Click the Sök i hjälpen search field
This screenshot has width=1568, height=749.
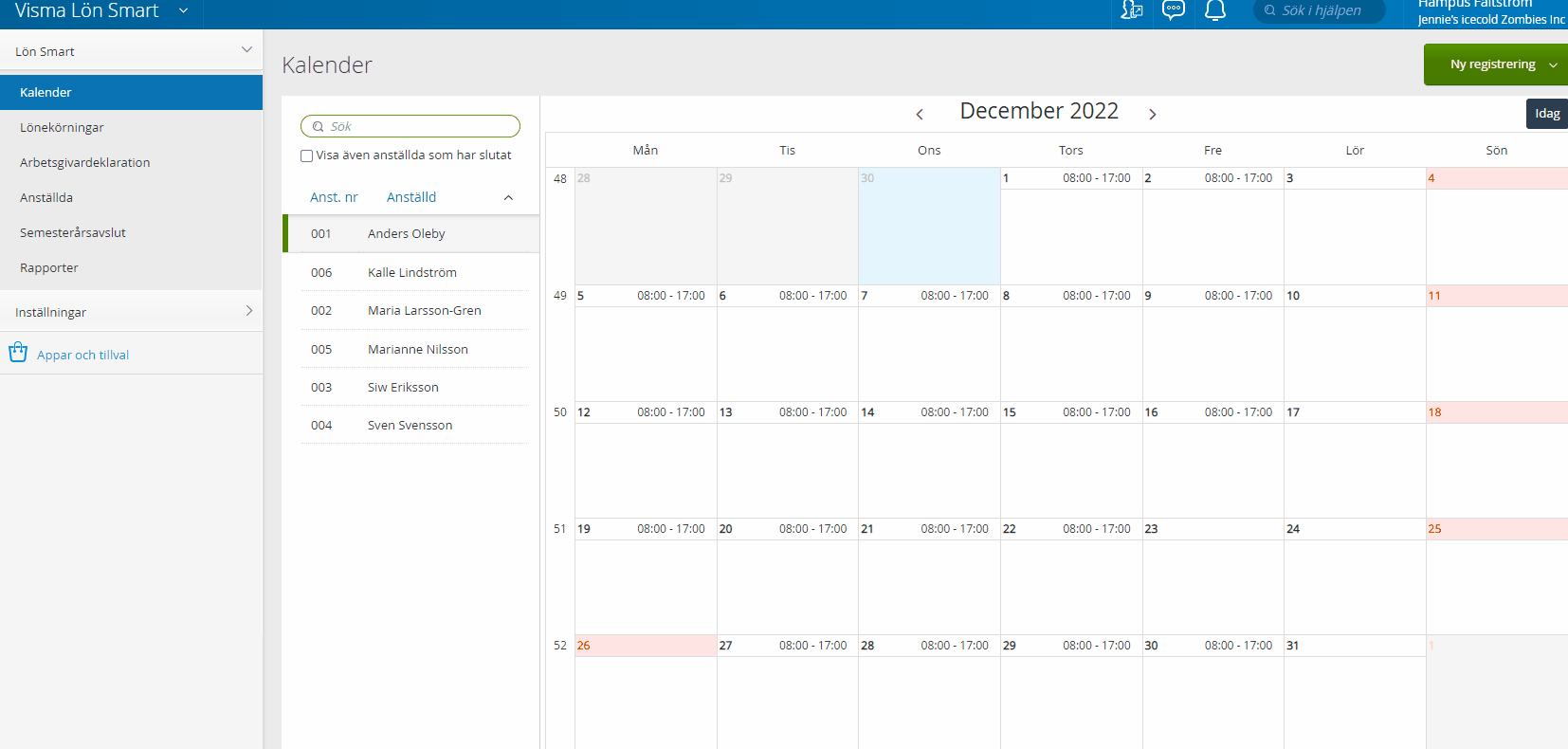pos(1327,10)
